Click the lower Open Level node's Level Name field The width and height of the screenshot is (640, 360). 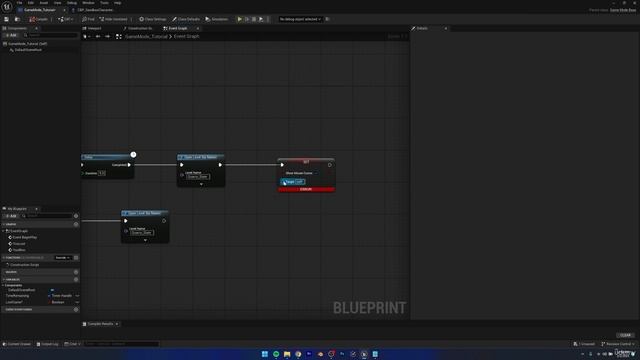pos(142,233)
